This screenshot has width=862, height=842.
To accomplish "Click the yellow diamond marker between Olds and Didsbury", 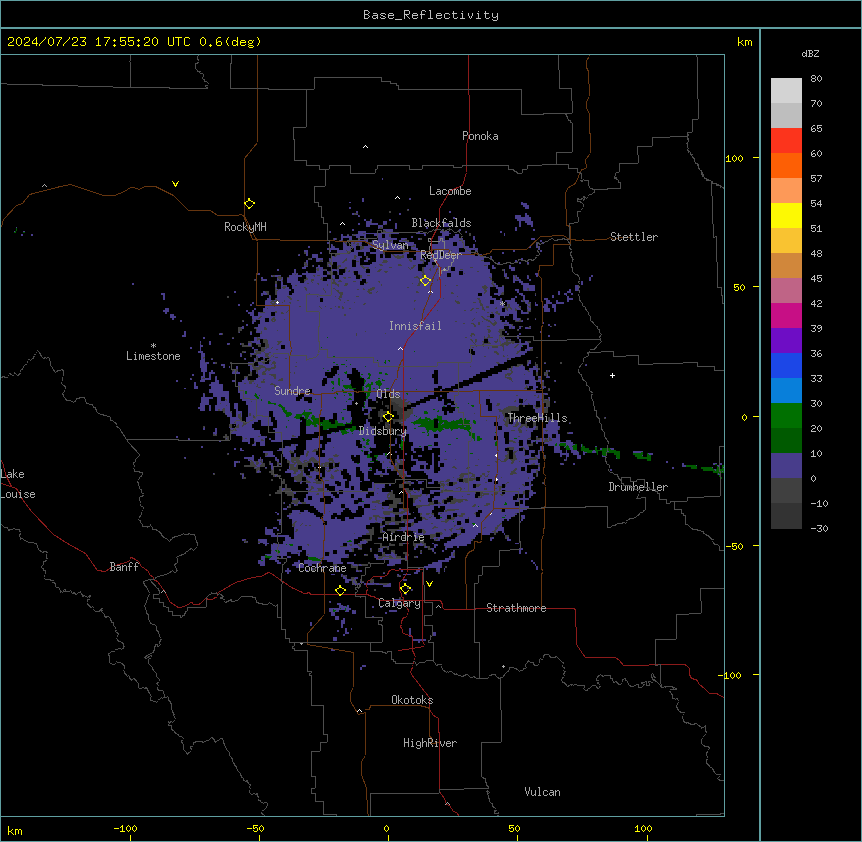I will pyautogui.click(x=388, y=417).
